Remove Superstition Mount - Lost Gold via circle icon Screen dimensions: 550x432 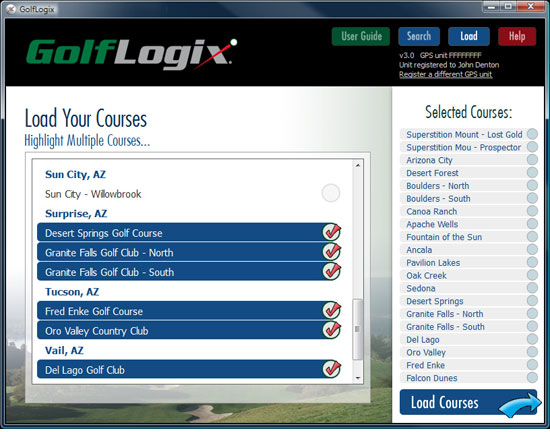tap(532, 134)
